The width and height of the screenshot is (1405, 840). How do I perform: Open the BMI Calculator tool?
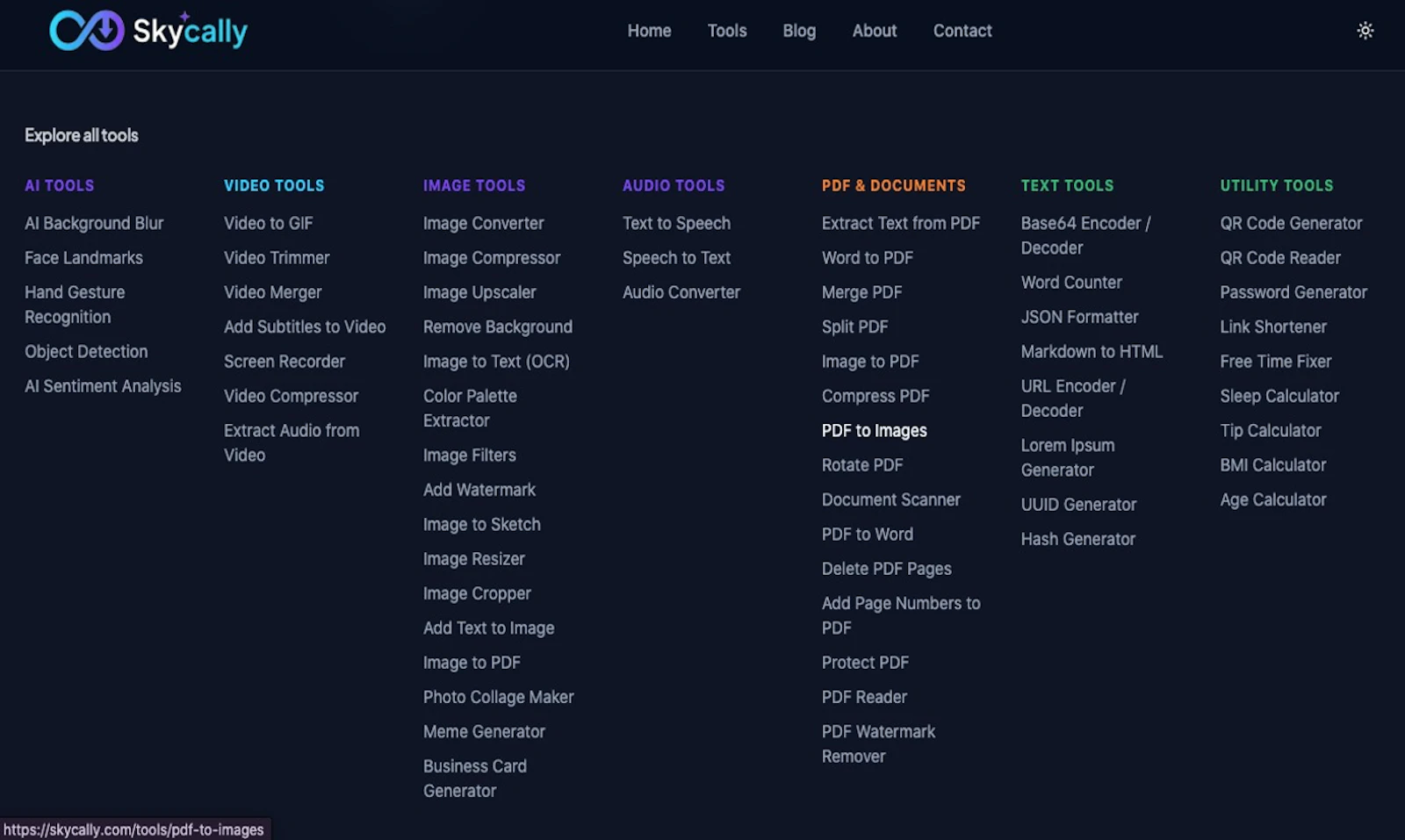pyautogui.click(x=1272, y=465)
